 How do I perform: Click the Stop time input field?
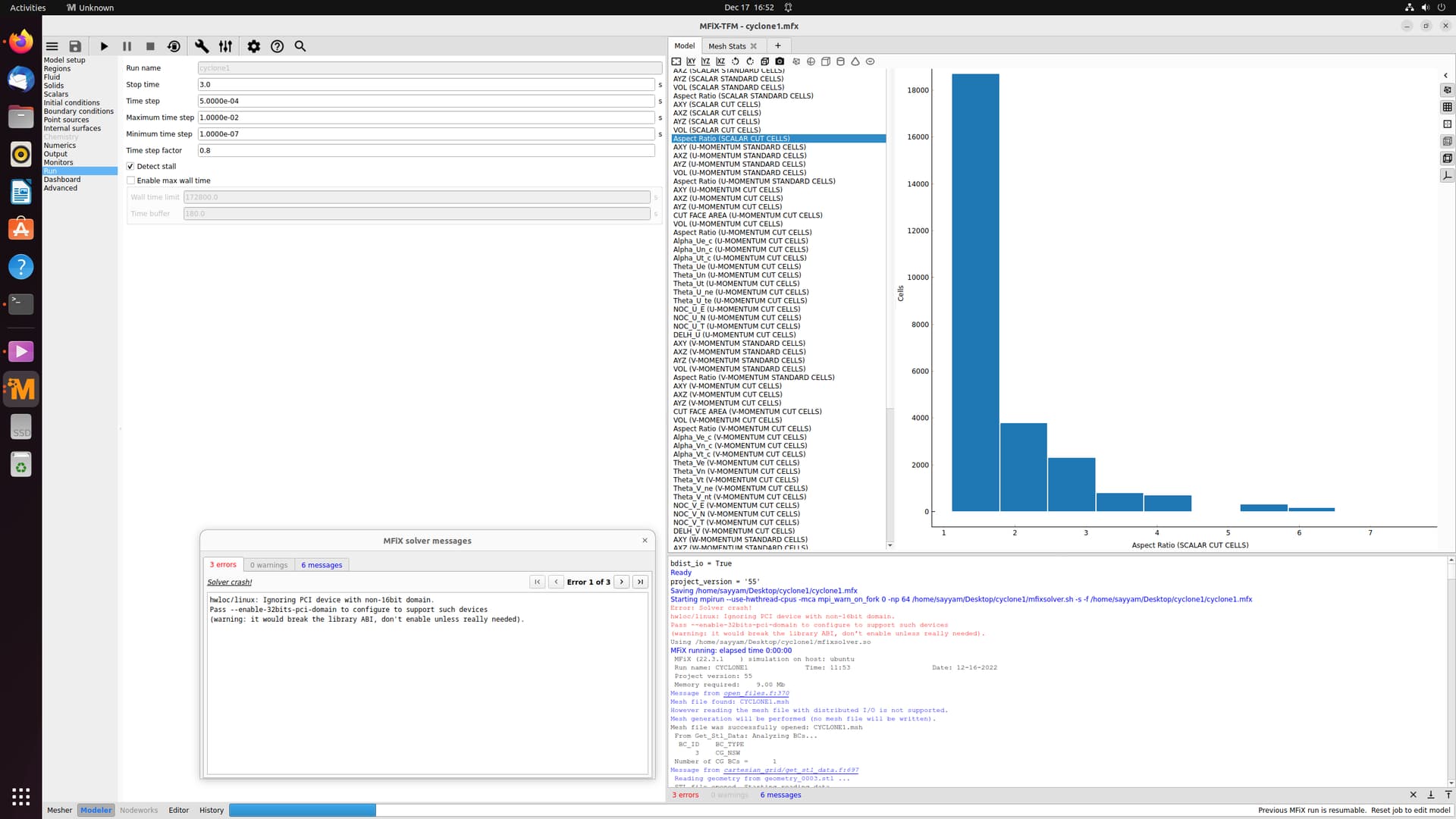(x=425, y=84)
